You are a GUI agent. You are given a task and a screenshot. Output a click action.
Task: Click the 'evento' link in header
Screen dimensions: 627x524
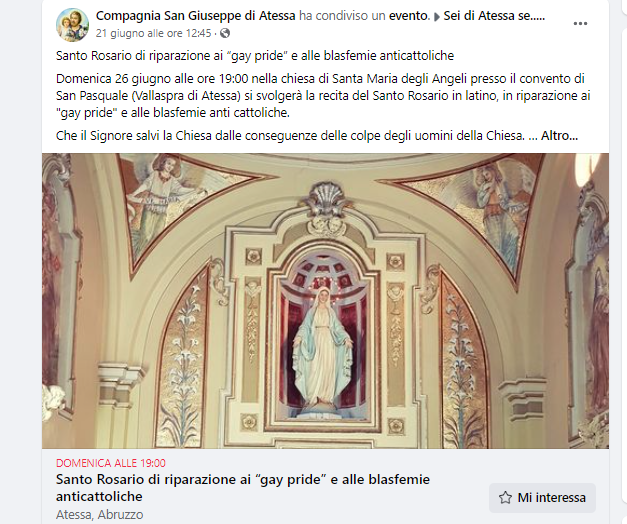(x=409, y=16)
